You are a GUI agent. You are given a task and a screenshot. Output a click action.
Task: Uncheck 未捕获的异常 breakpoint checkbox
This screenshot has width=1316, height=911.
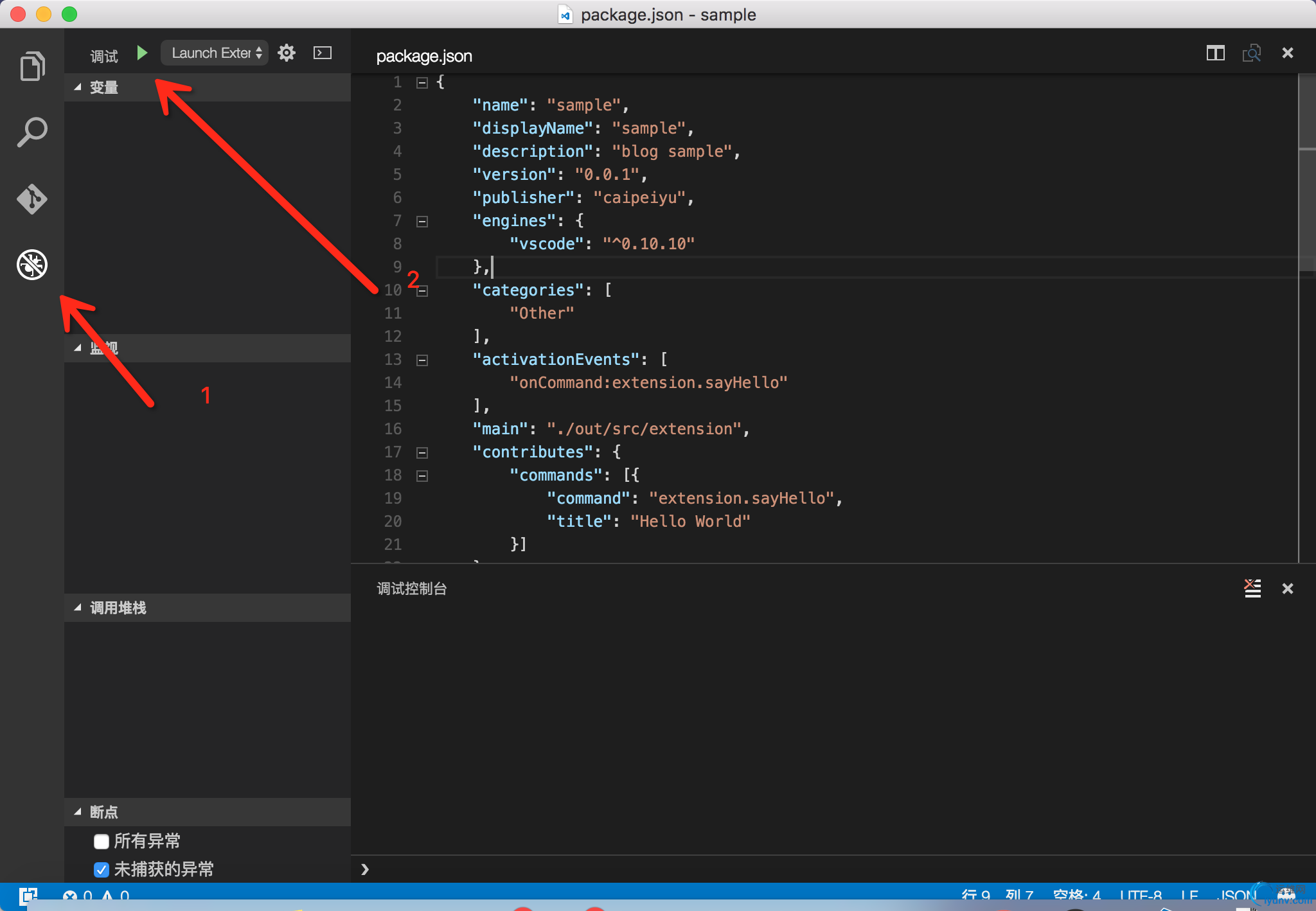(x=102, y=869)
